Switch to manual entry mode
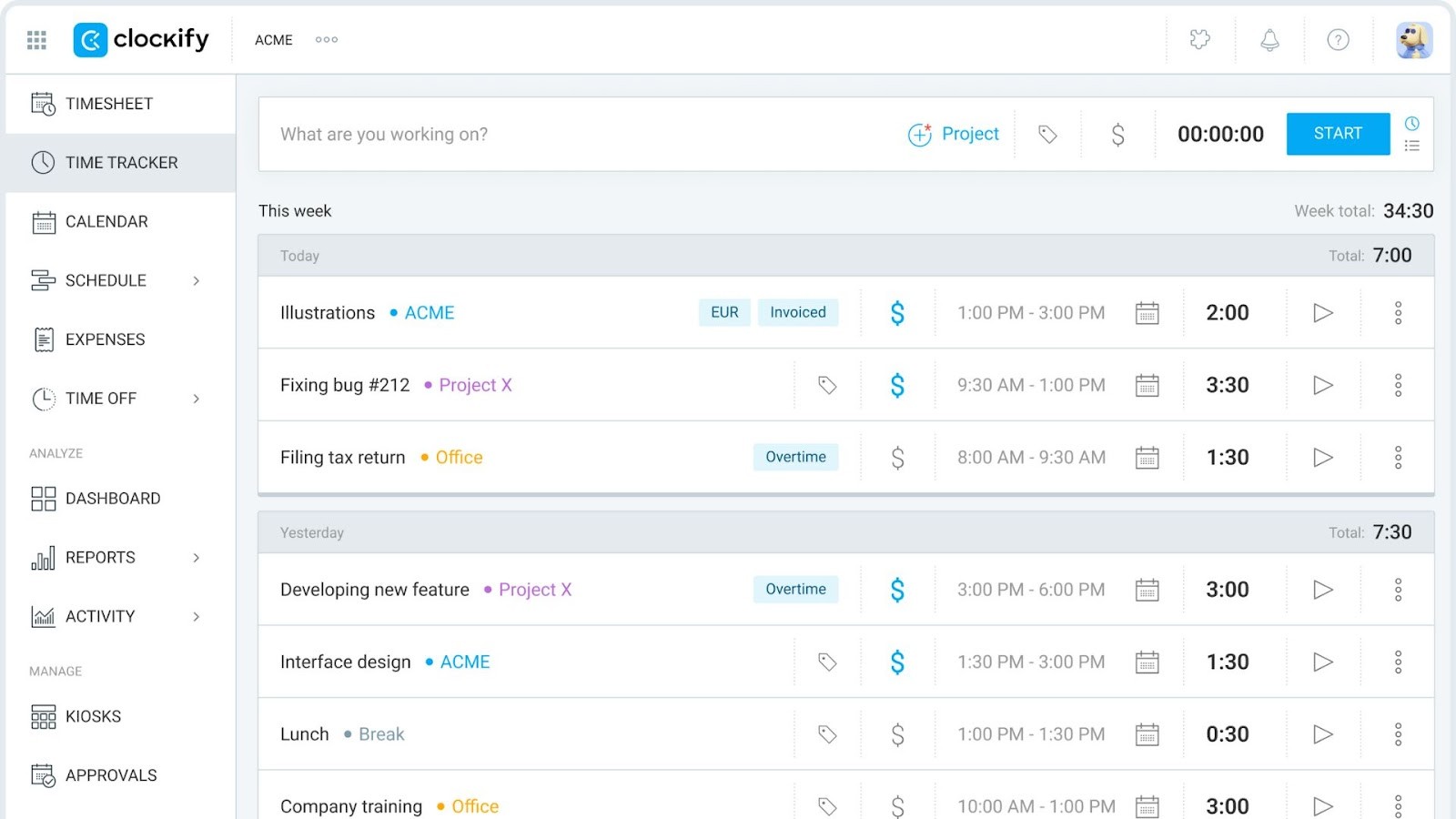 tap(1411, 146)
